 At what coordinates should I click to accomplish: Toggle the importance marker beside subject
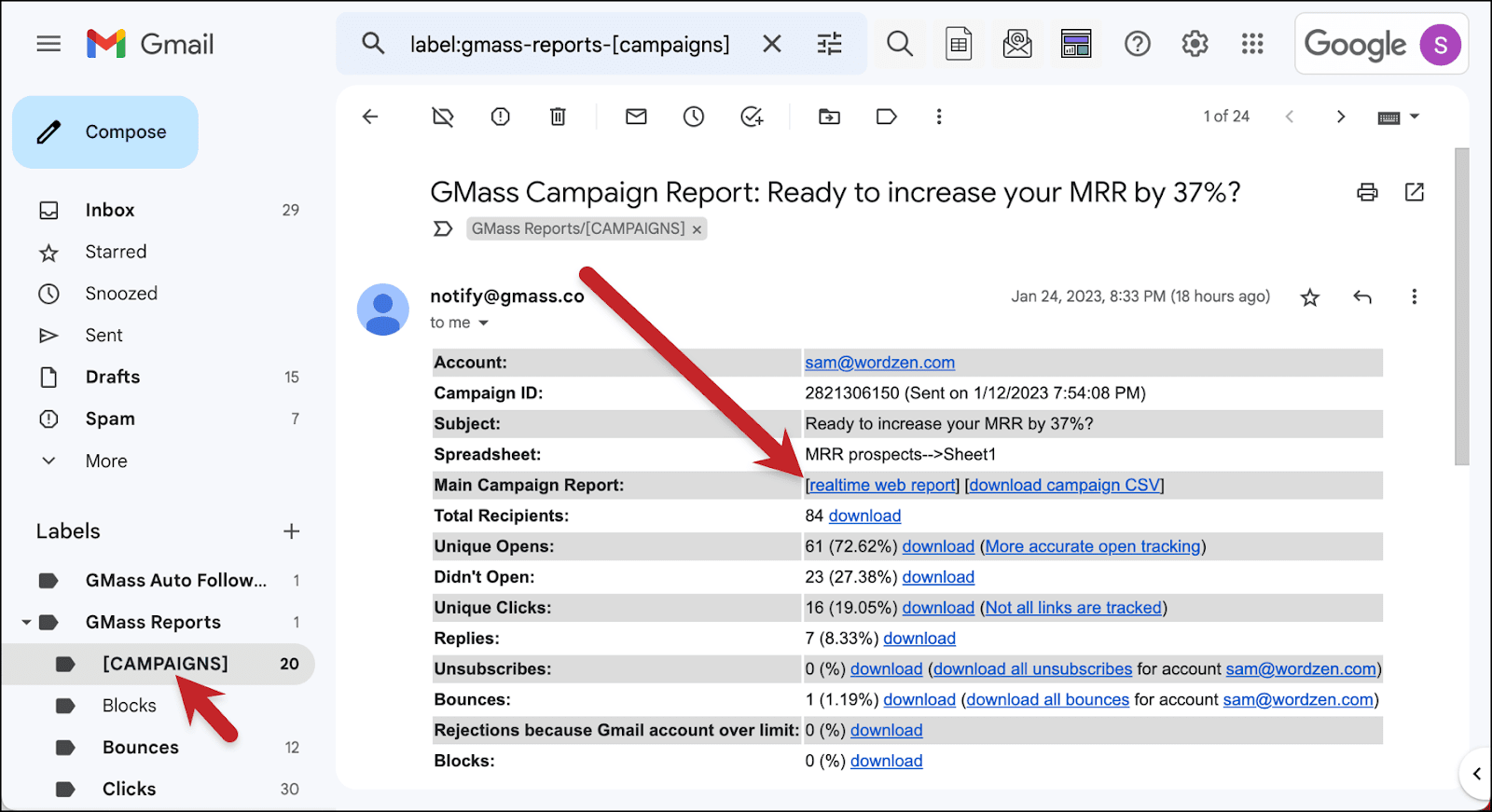tap(443, 228)
